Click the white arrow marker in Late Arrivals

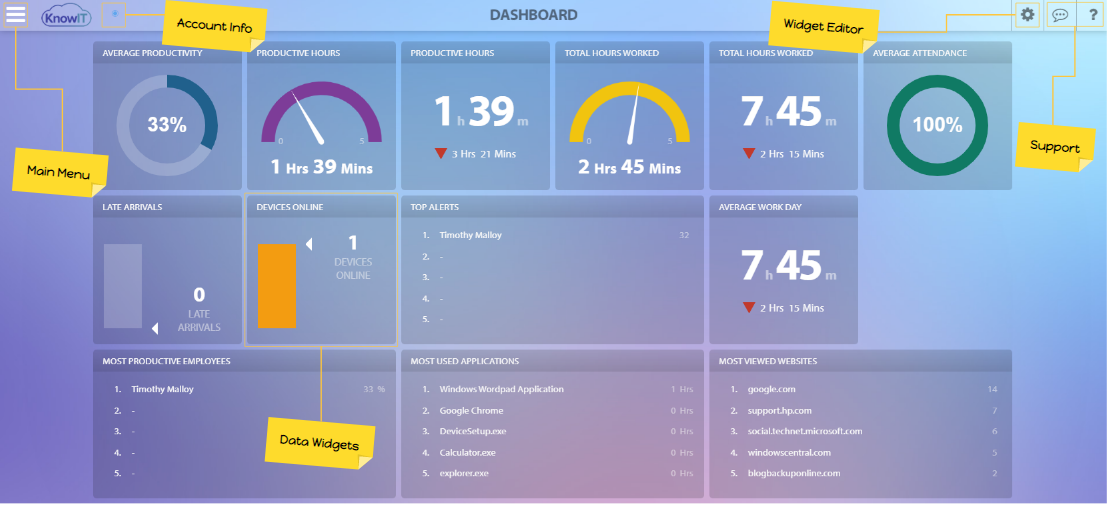click(x=155, y=328)
